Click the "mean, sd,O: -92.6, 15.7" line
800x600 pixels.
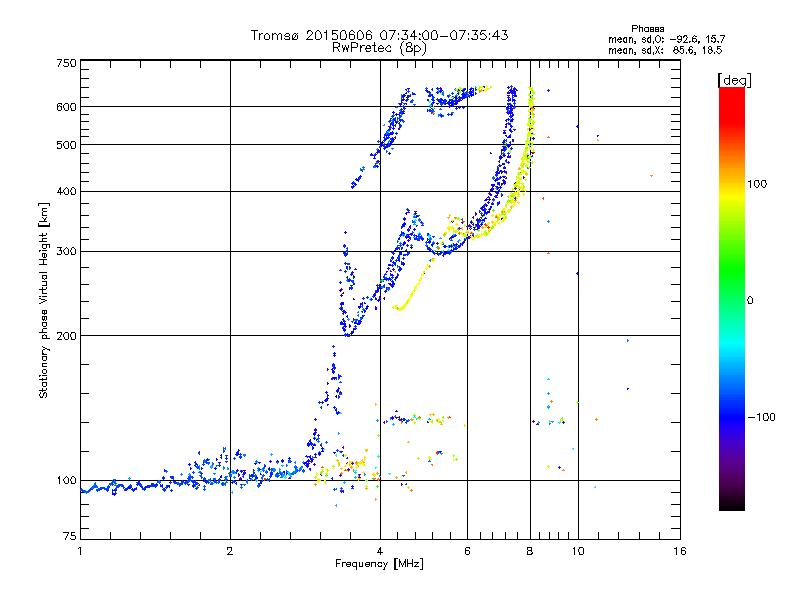(666, 39)
